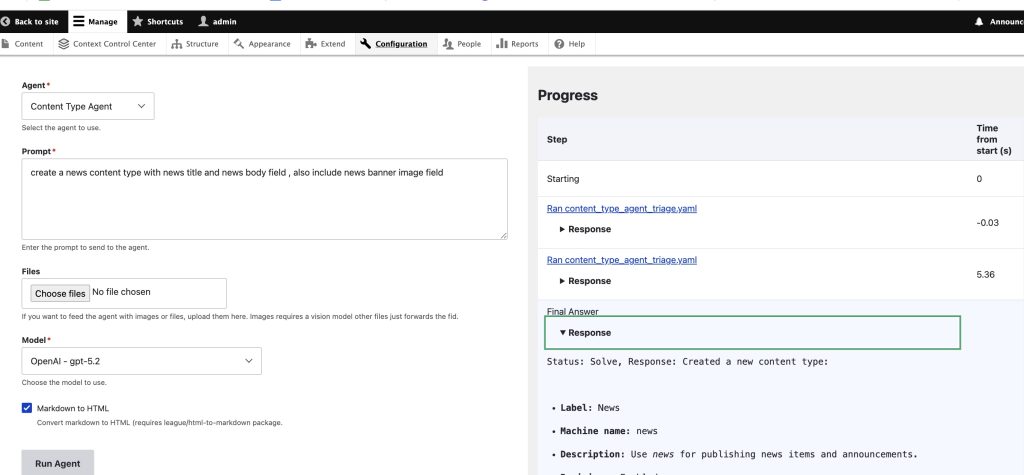Open the Shortcuts star icon
1024x475 pixels.
coord(137,22)
